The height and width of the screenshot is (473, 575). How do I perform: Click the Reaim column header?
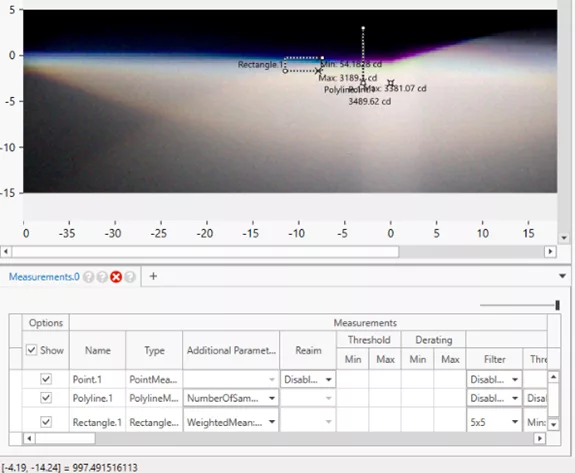tap(308, 350)
